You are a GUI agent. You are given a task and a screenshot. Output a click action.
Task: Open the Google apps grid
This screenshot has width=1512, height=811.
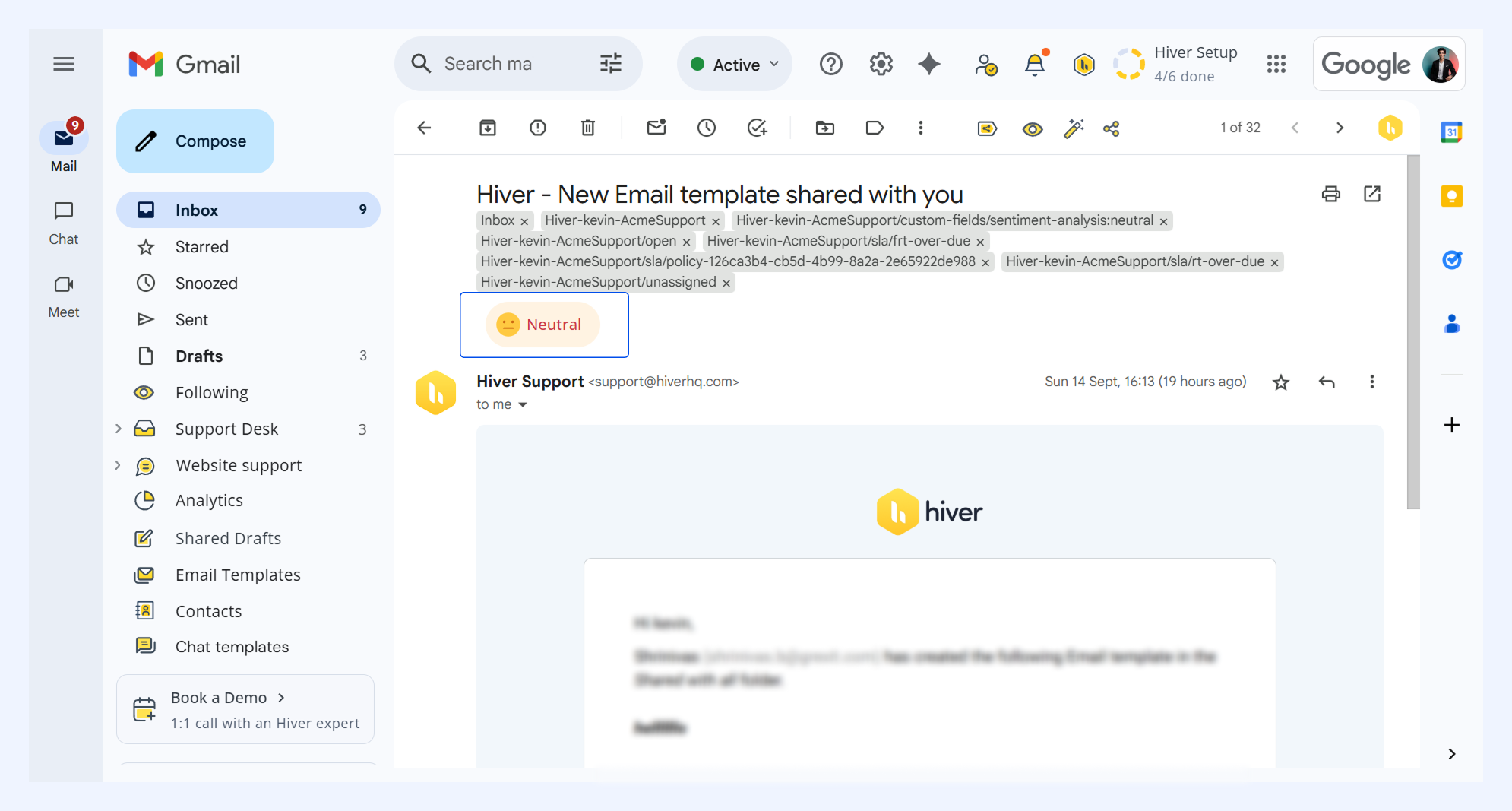pyautogui.click(x=1276, y=64)
